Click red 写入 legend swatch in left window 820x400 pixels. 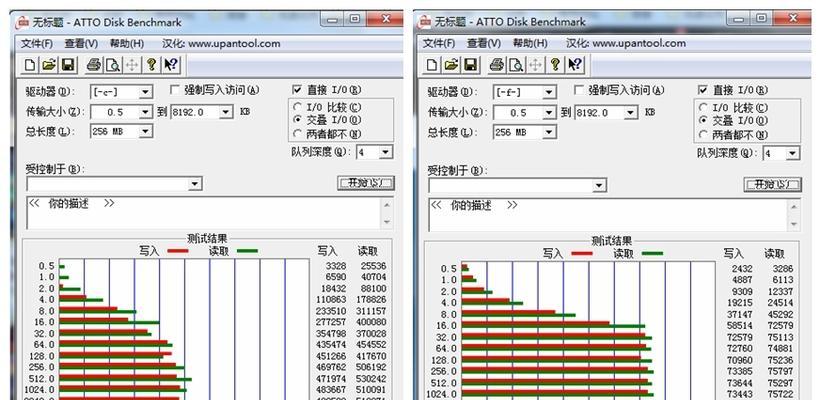(178, 251)
